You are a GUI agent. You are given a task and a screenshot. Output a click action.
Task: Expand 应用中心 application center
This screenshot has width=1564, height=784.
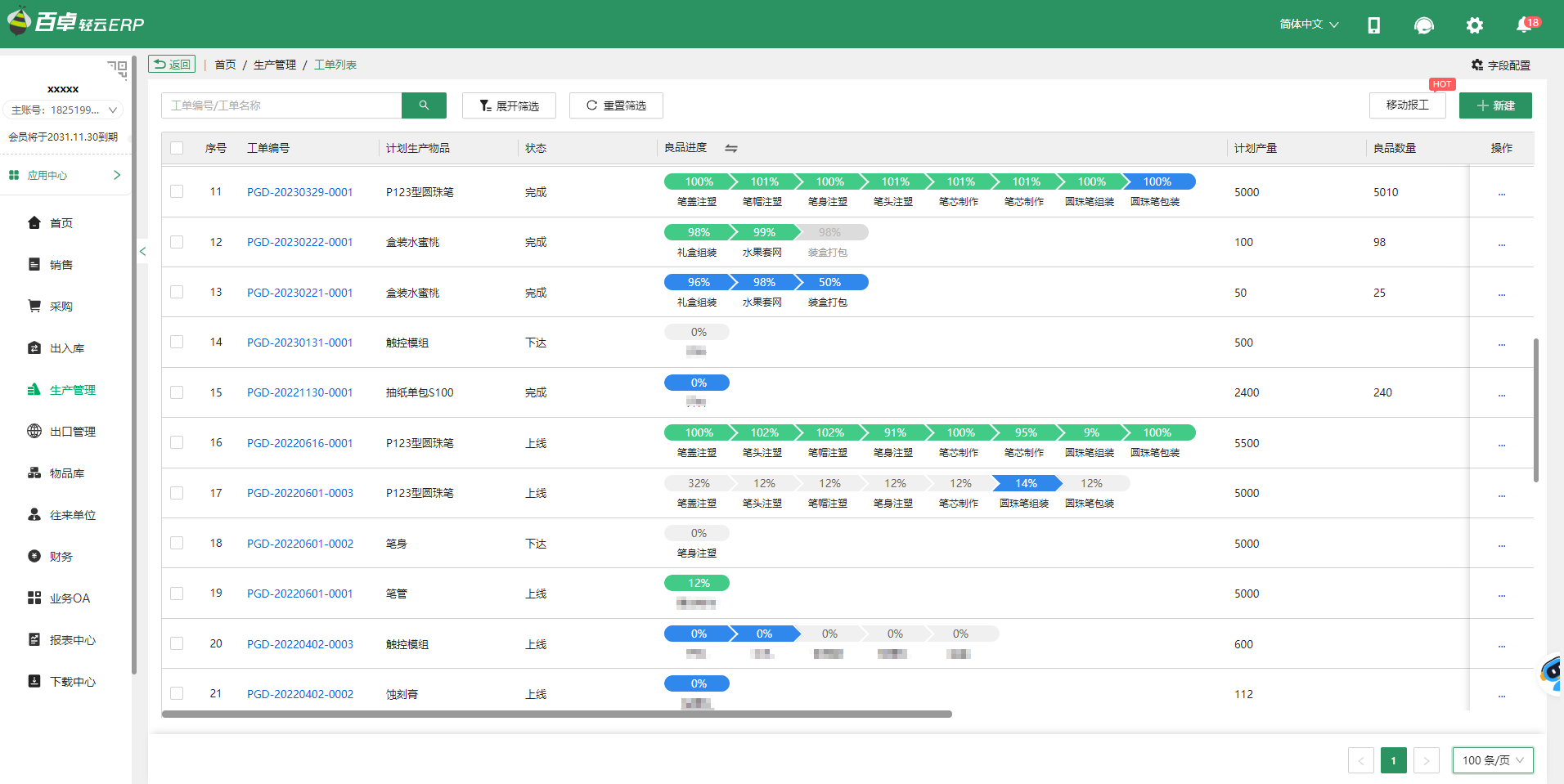[64, 175]
